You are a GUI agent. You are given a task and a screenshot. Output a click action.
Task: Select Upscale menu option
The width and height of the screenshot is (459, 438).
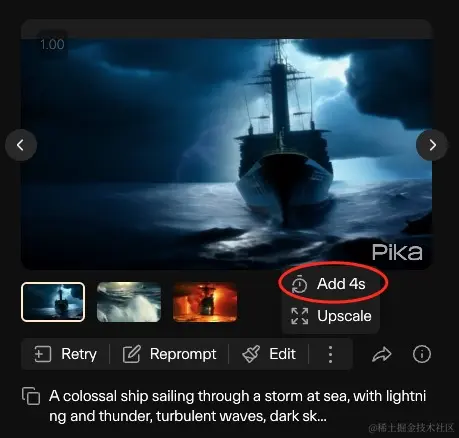(x=331, y=316)
